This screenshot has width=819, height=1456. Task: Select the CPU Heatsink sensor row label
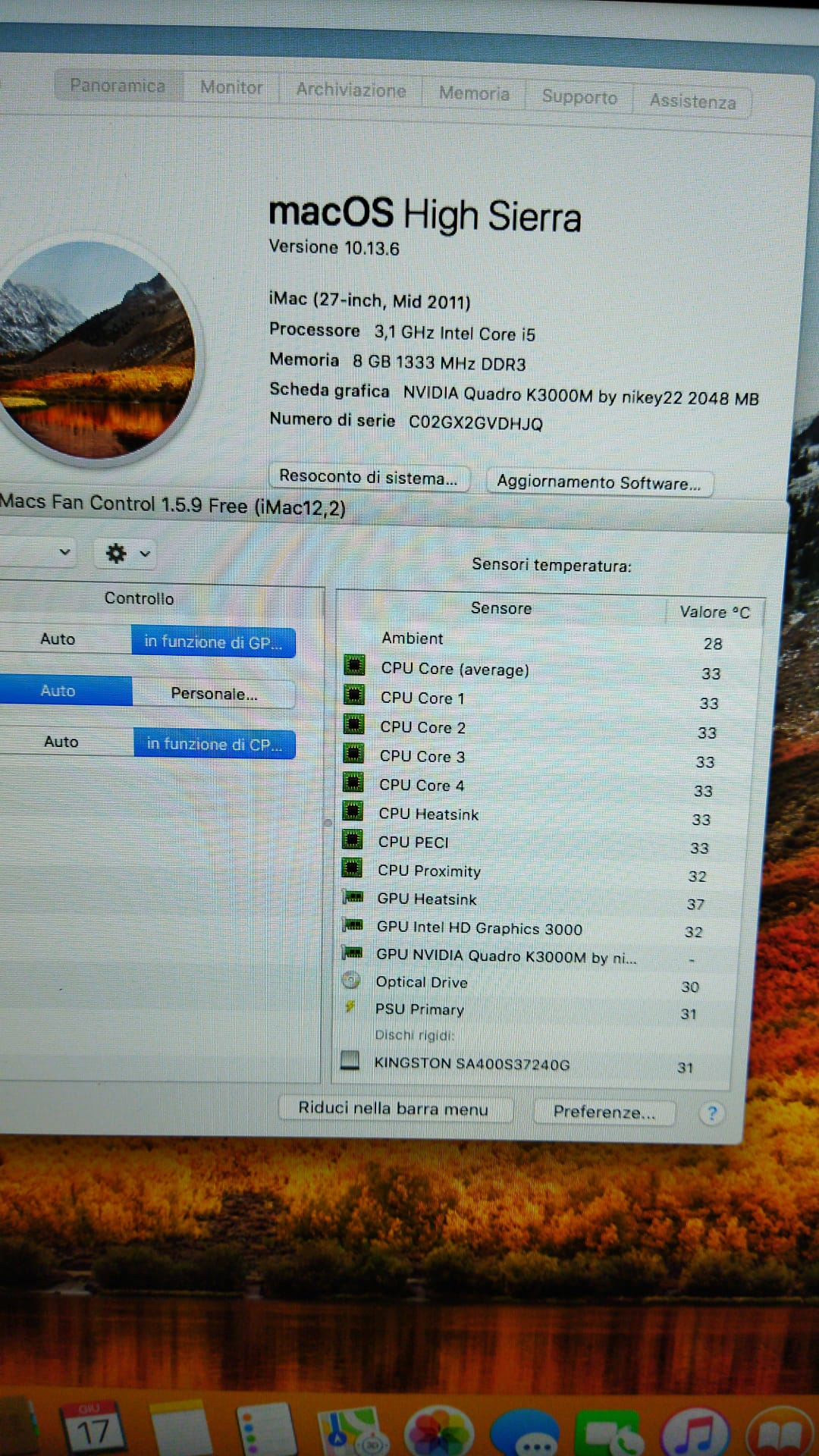428,814
